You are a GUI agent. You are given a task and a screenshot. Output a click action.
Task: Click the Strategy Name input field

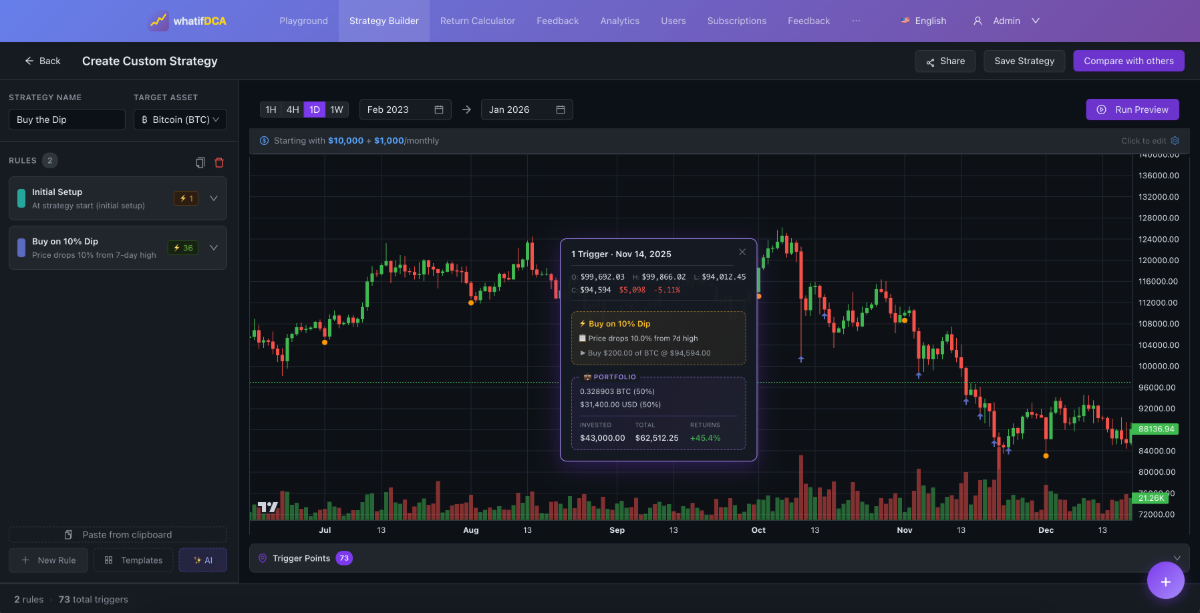point(67,120)
